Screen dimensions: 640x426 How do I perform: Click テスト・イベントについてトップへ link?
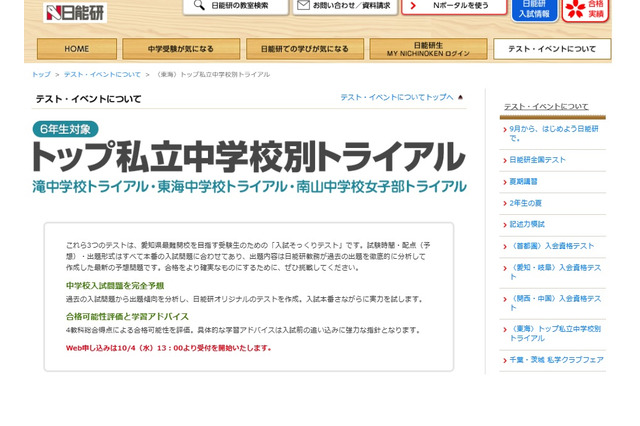click(397, 97)
